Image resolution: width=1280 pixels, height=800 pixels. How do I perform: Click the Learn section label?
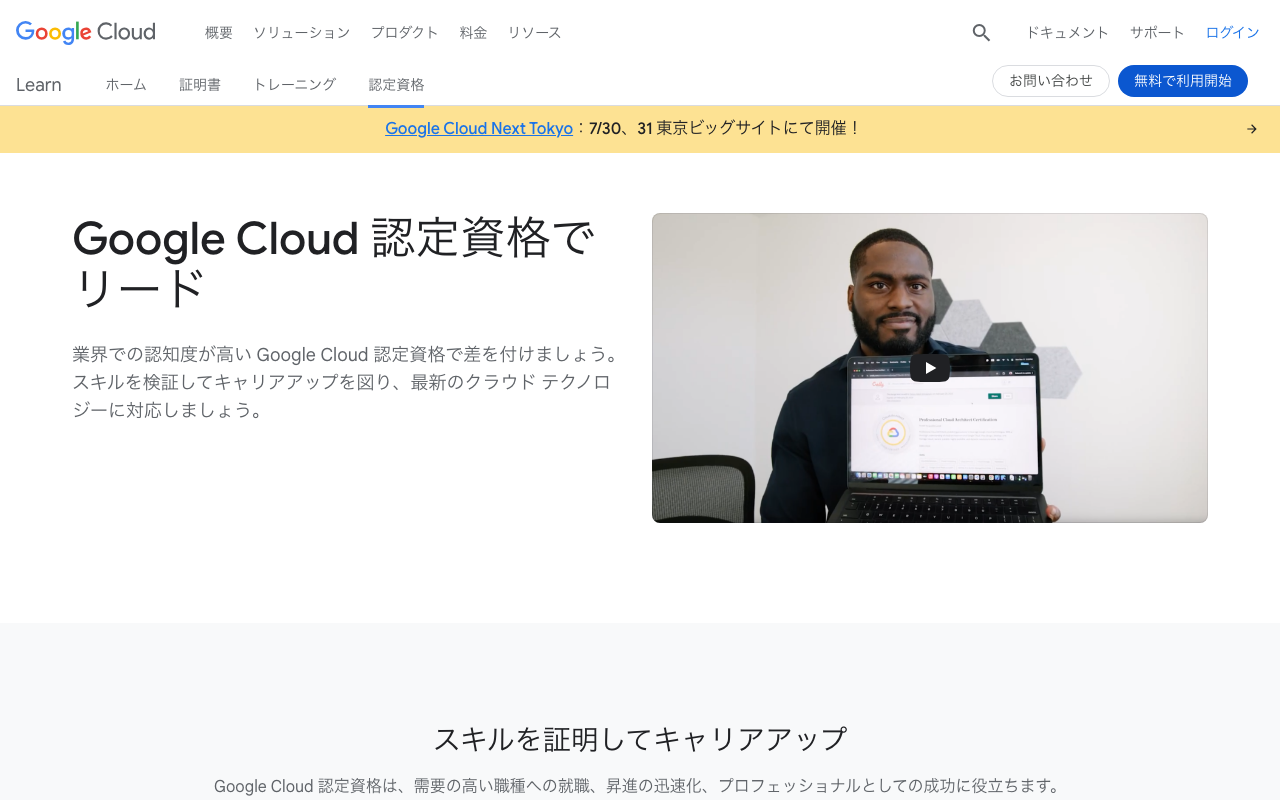pos(39,84)
